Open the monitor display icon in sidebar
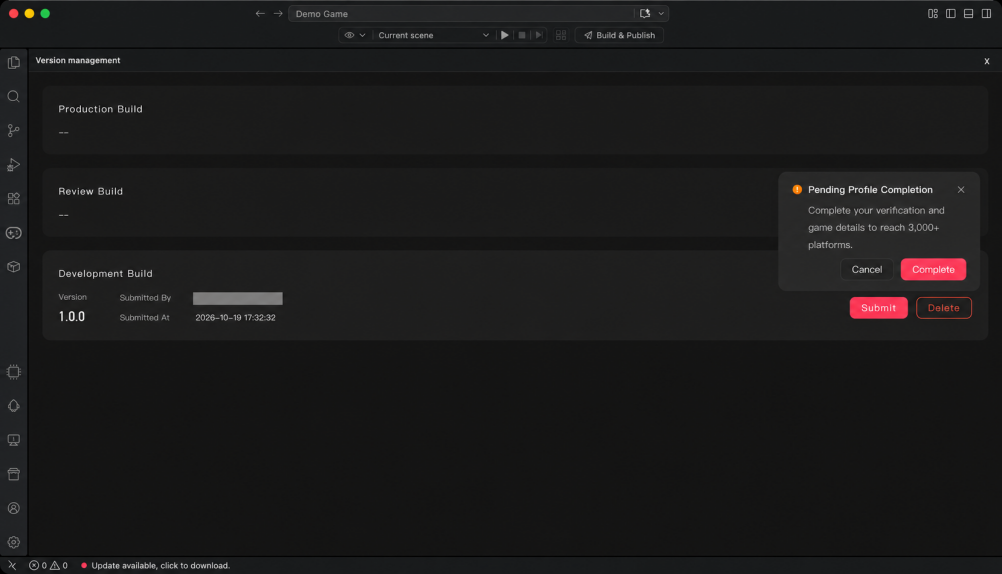The width and height of the screenshot is (1002, 574). coord(13,440)
